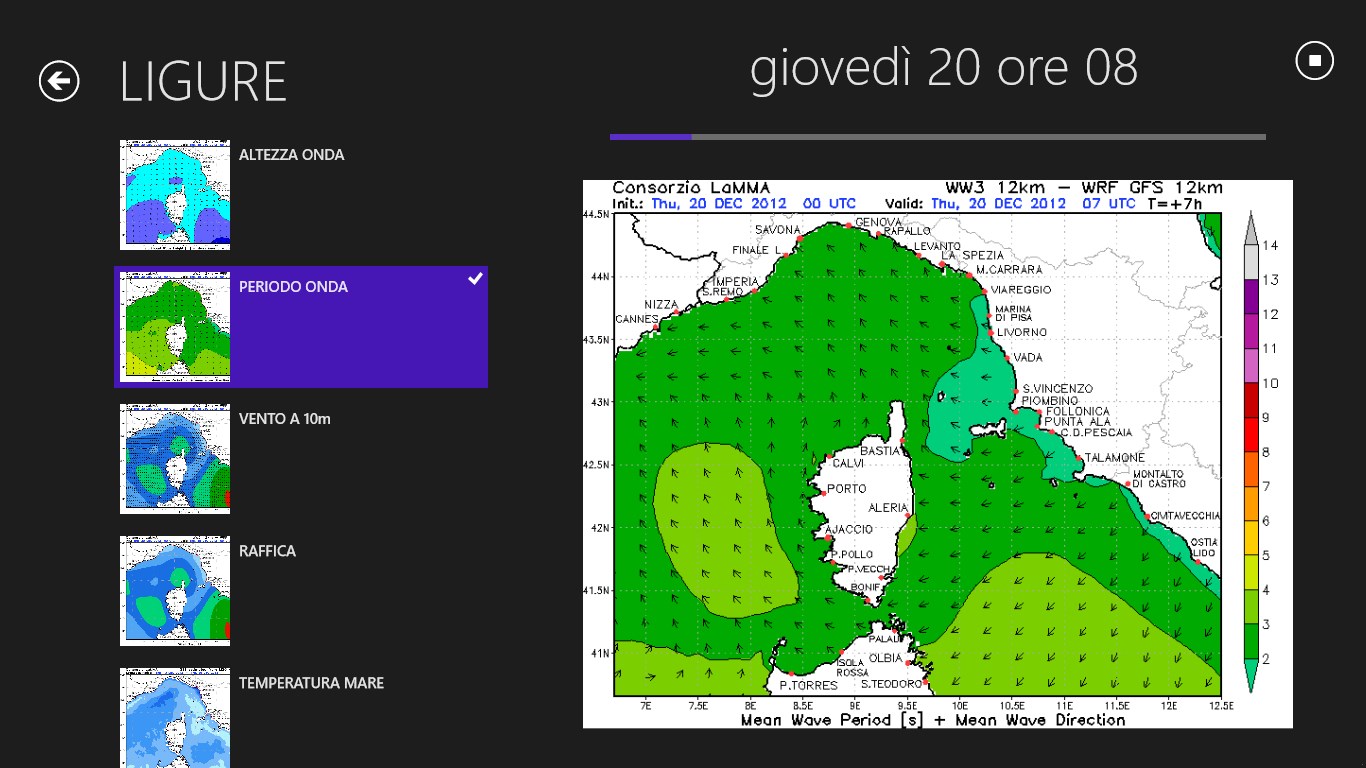Stop the animation playback
The image size is (1366, 768).
1315,61
